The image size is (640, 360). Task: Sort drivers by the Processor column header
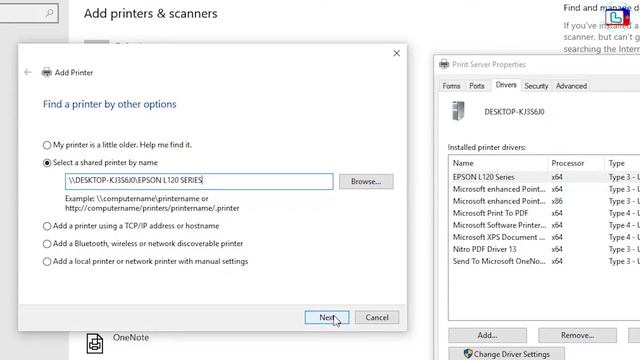pyautogui.click(x=576, y=163)
